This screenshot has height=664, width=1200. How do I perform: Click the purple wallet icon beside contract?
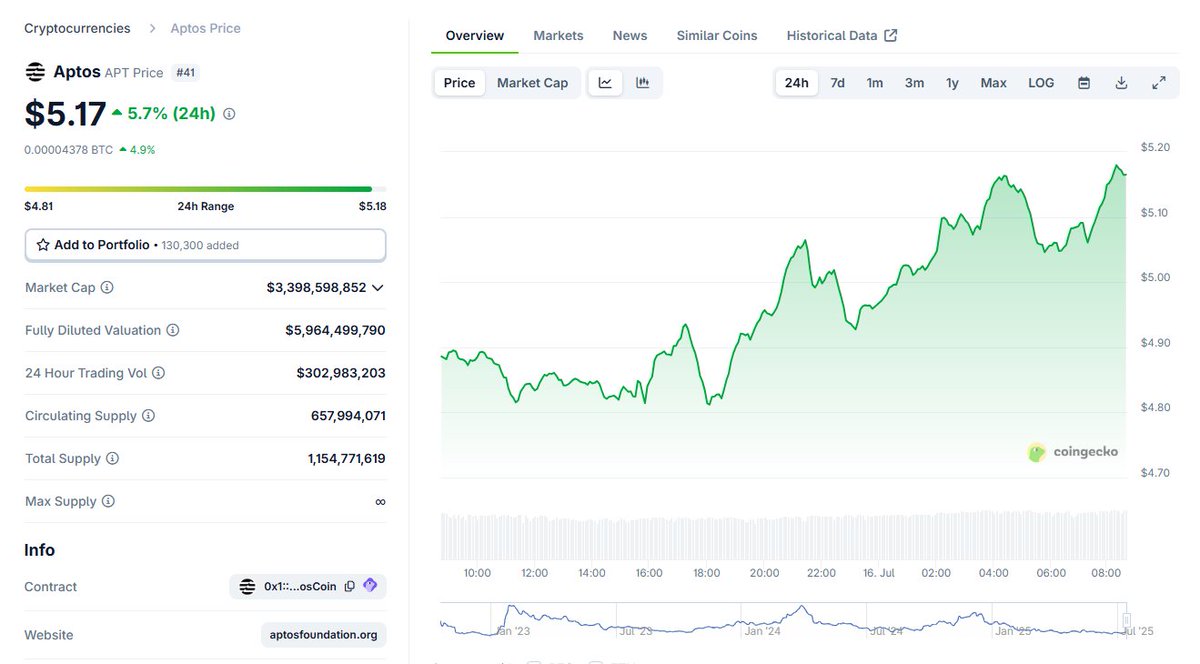tap(370, 586)
